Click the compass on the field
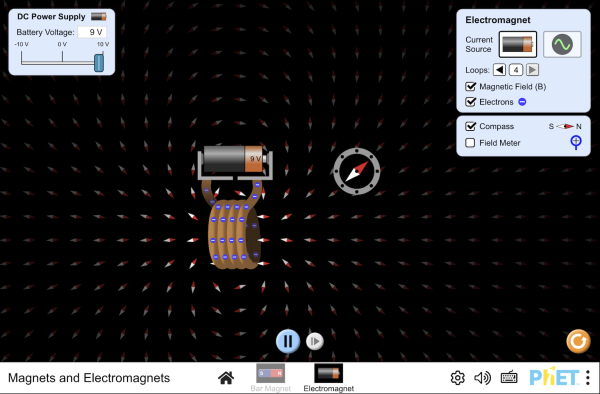Viewport: 600px width, 394px height. tap(357, 171)
